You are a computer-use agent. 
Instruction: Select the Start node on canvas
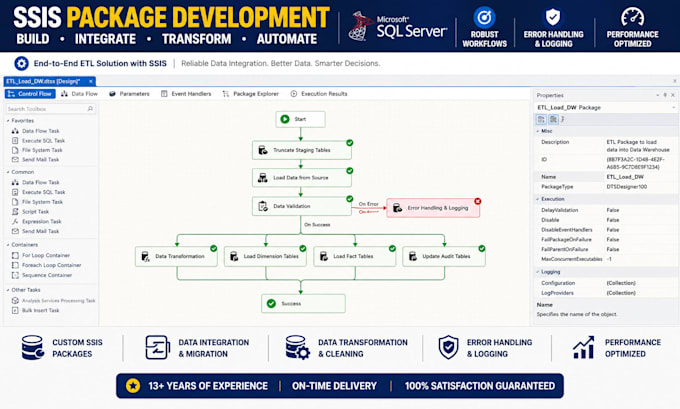[x=300, y=119]
